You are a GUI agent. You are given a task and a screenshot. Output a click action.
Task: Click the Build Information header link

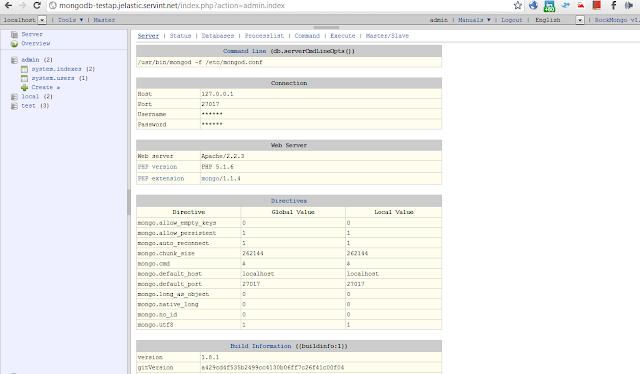click(260, 346)
